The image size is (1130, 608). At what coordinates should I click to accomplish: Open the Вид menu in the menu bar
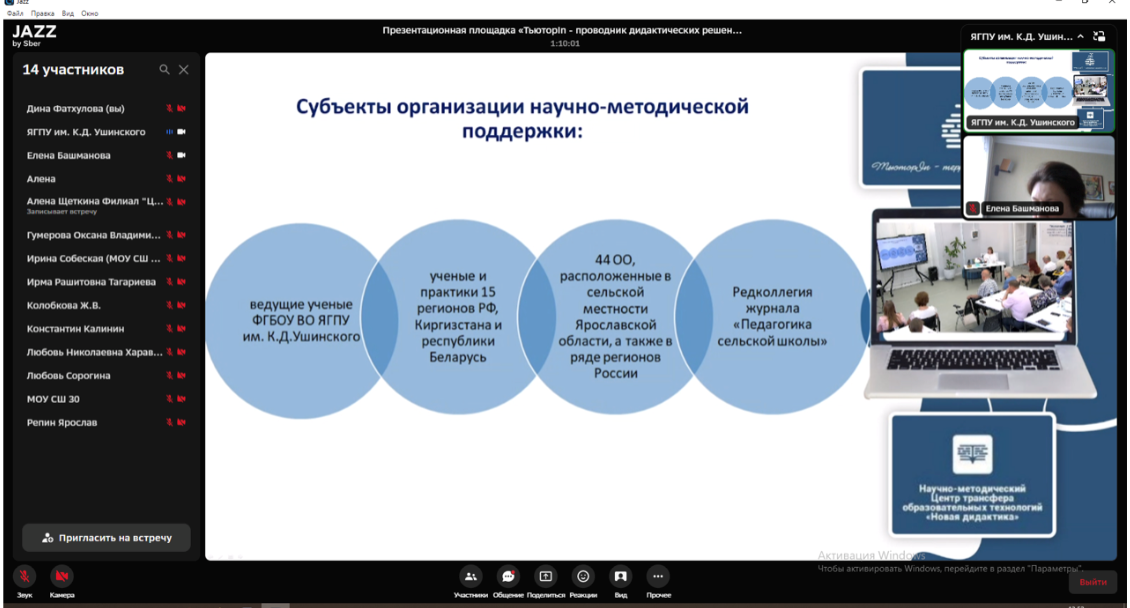(65, 14)
